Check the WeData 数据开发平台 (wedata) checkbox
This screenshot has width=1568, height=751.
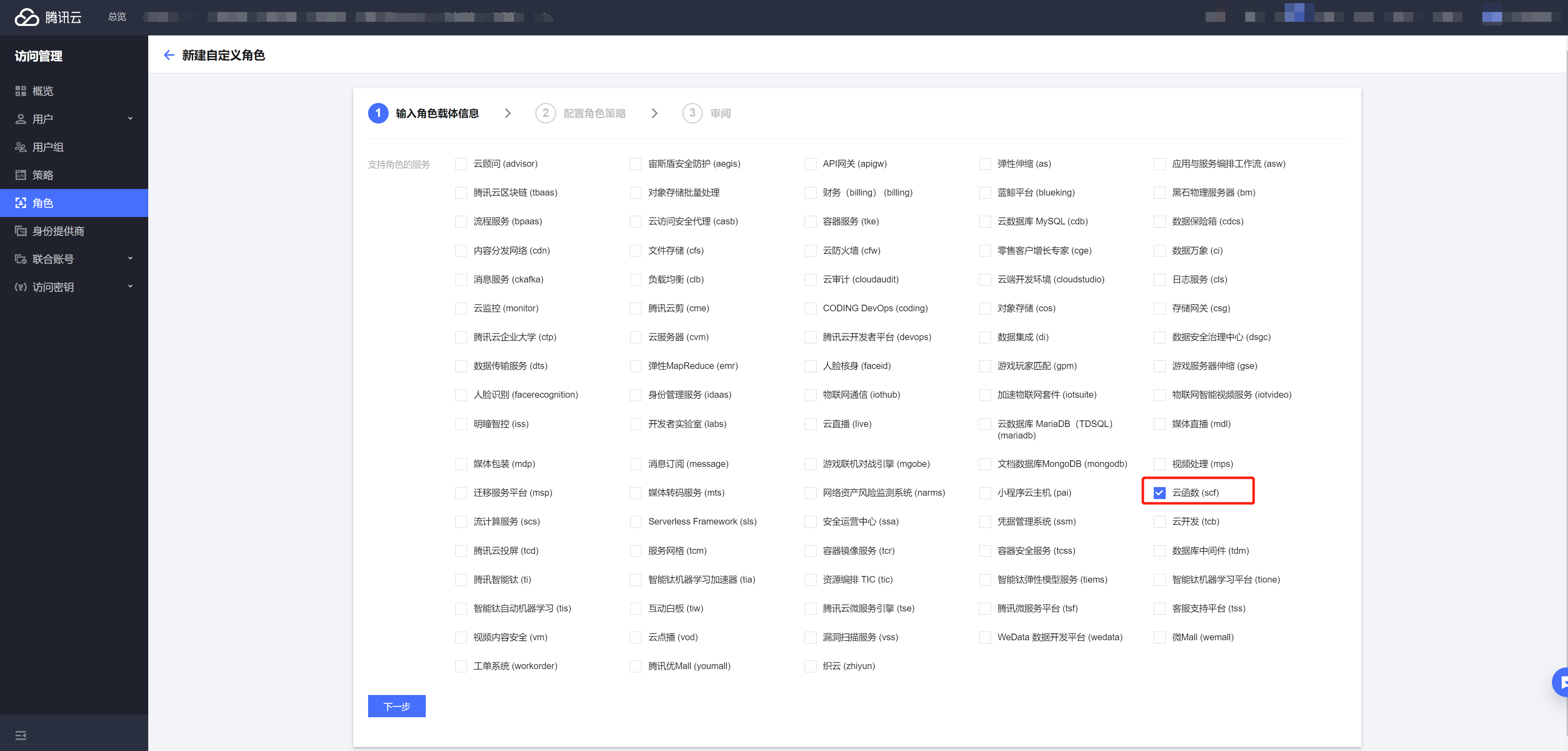coord(985,638)
